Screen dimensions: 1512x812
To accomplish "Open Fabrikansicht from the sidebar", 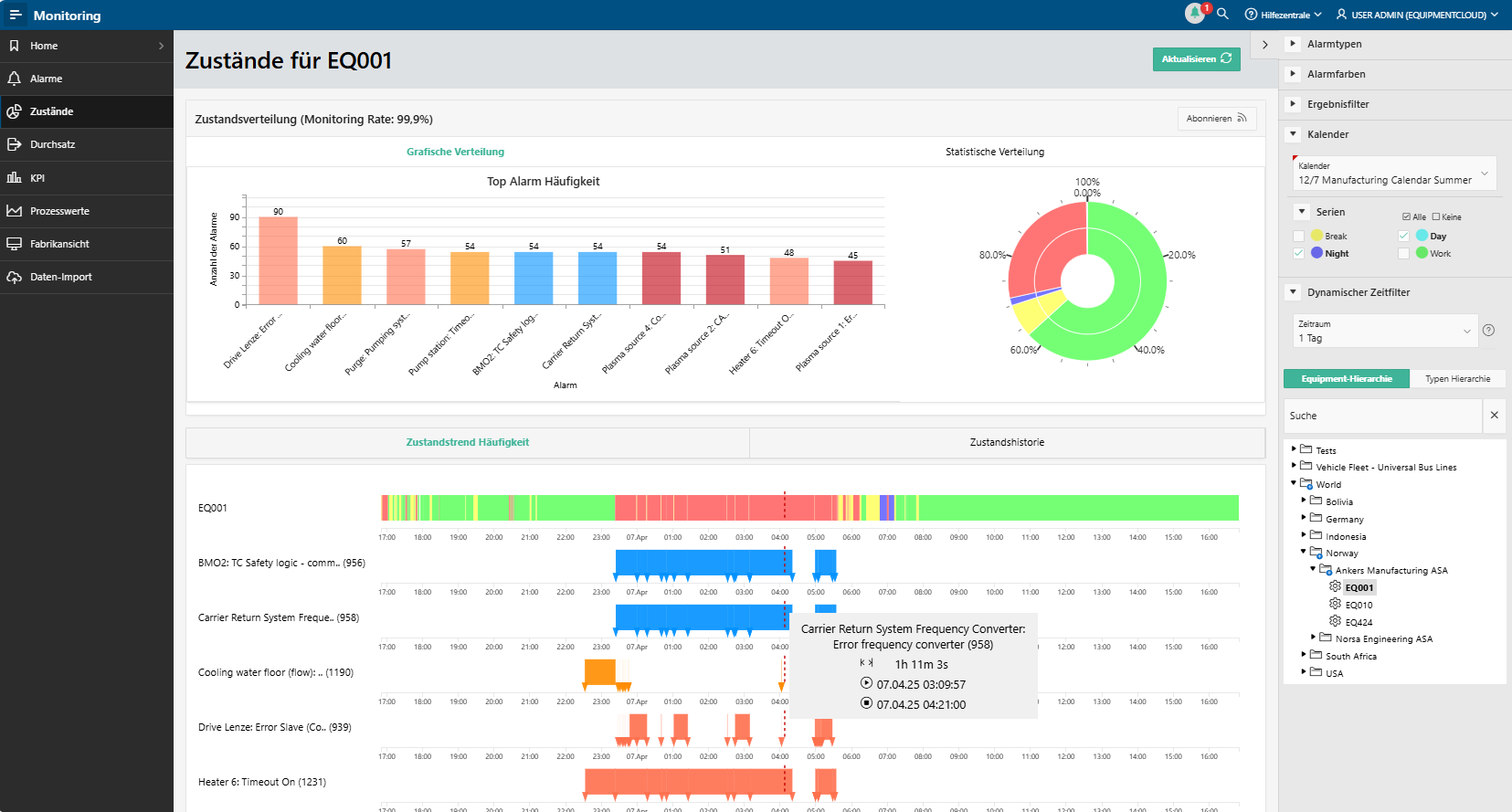I will tap(59, 244).
